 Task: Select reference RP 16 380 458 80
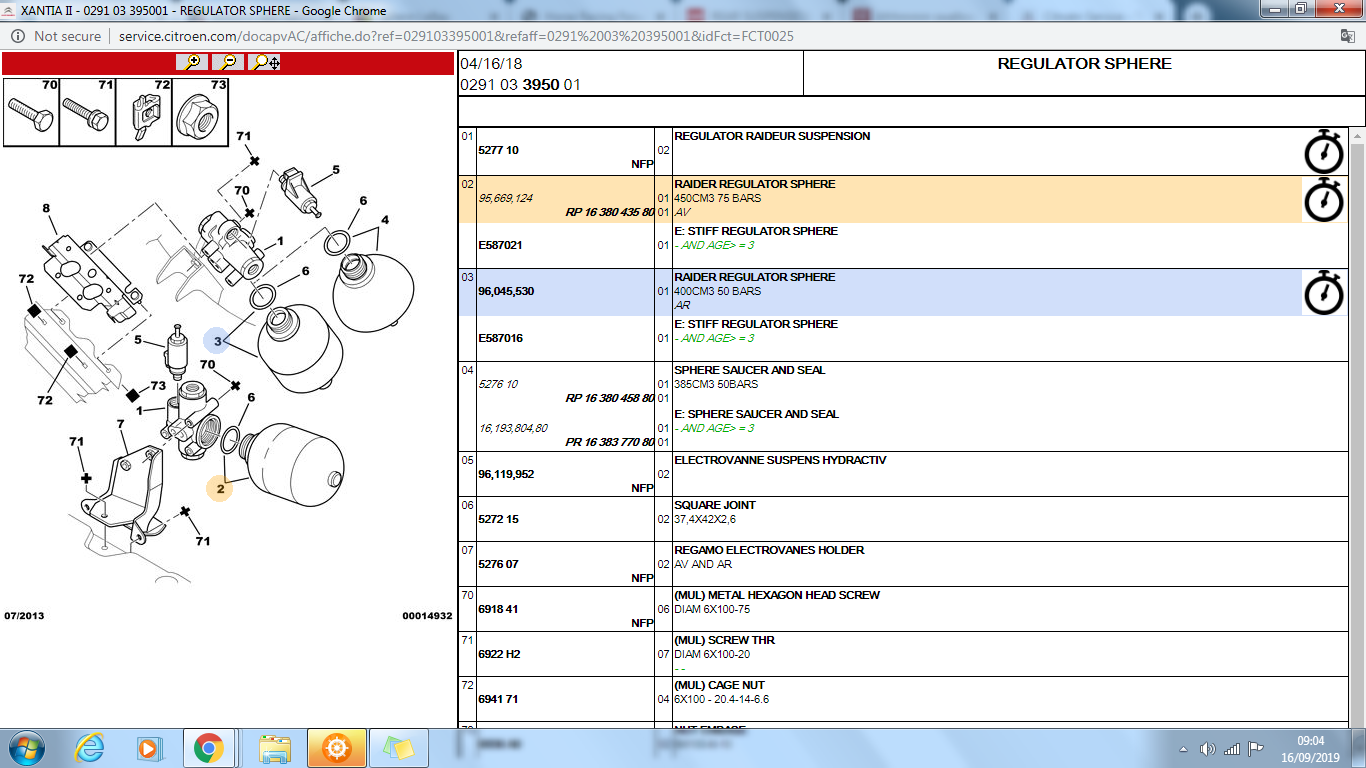(x=610, y=398)
